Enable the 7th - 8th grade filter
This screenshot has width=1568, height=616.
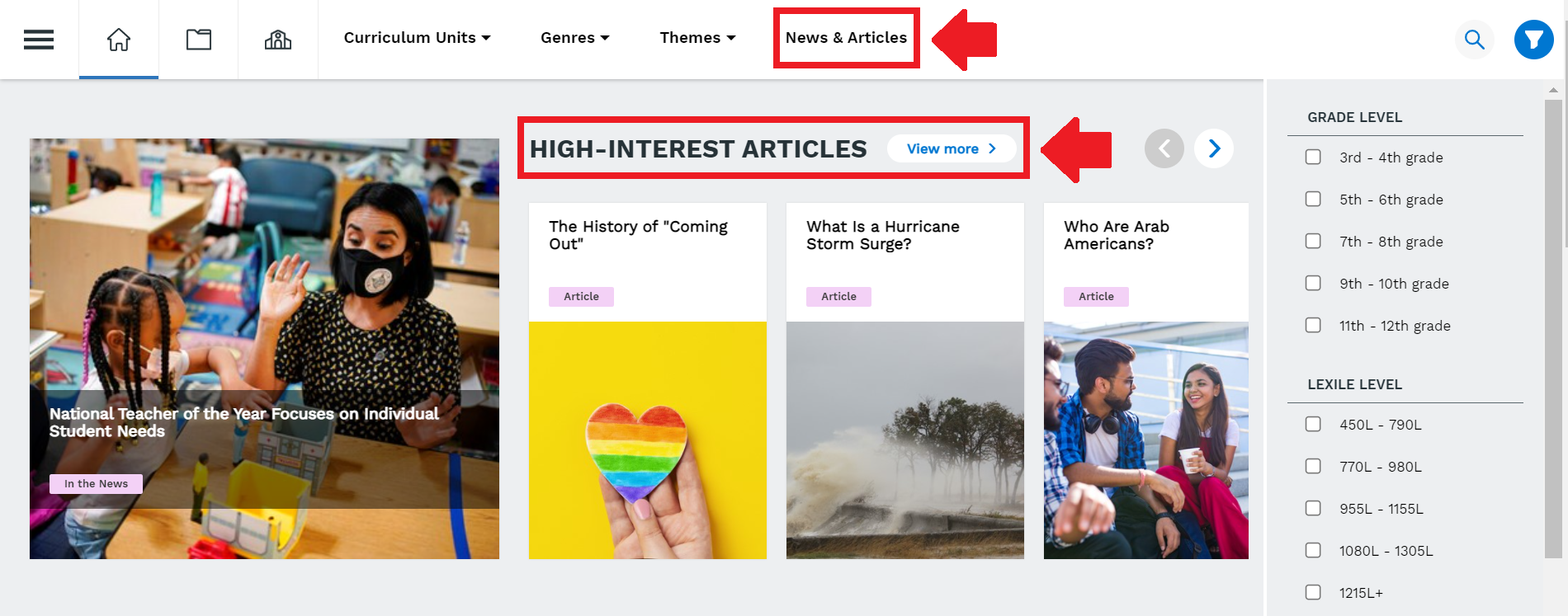click(1313, 241)
